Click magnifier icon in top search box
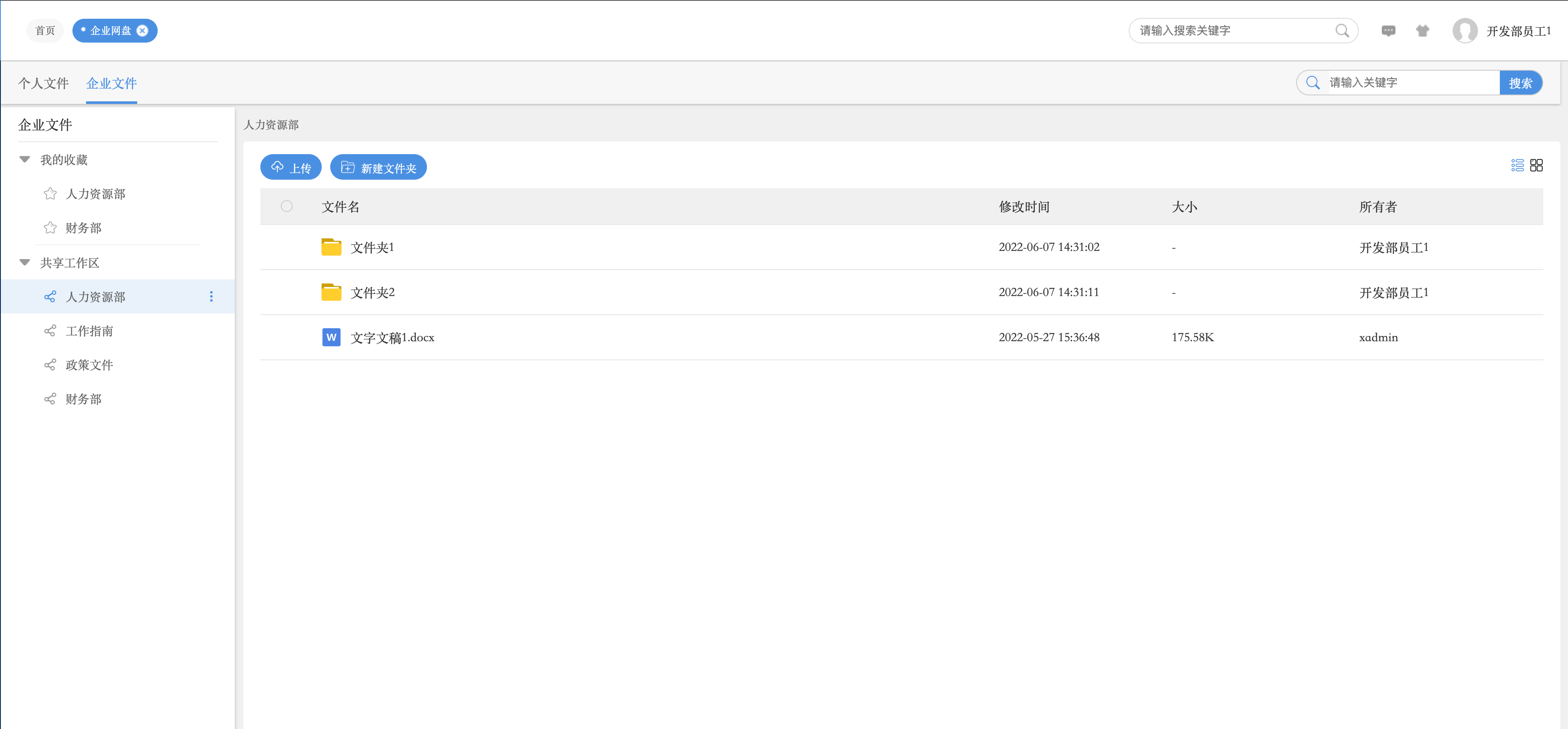Viewport: 1568px width, 729px height. 1342,30
